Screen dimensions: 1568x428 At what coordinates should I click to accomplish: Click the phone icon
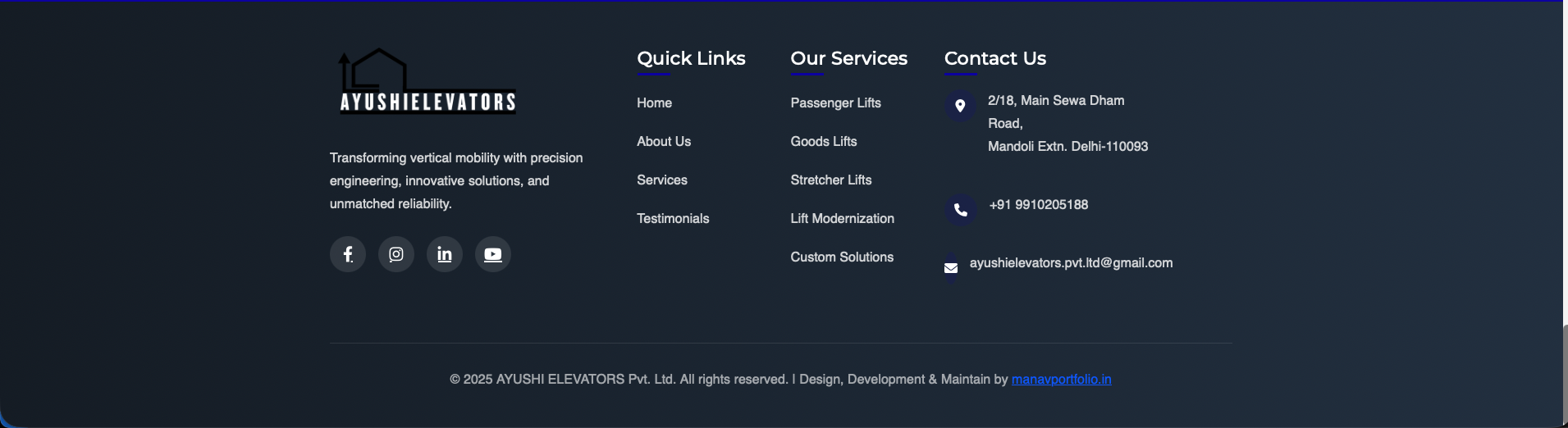coord(960,210)
